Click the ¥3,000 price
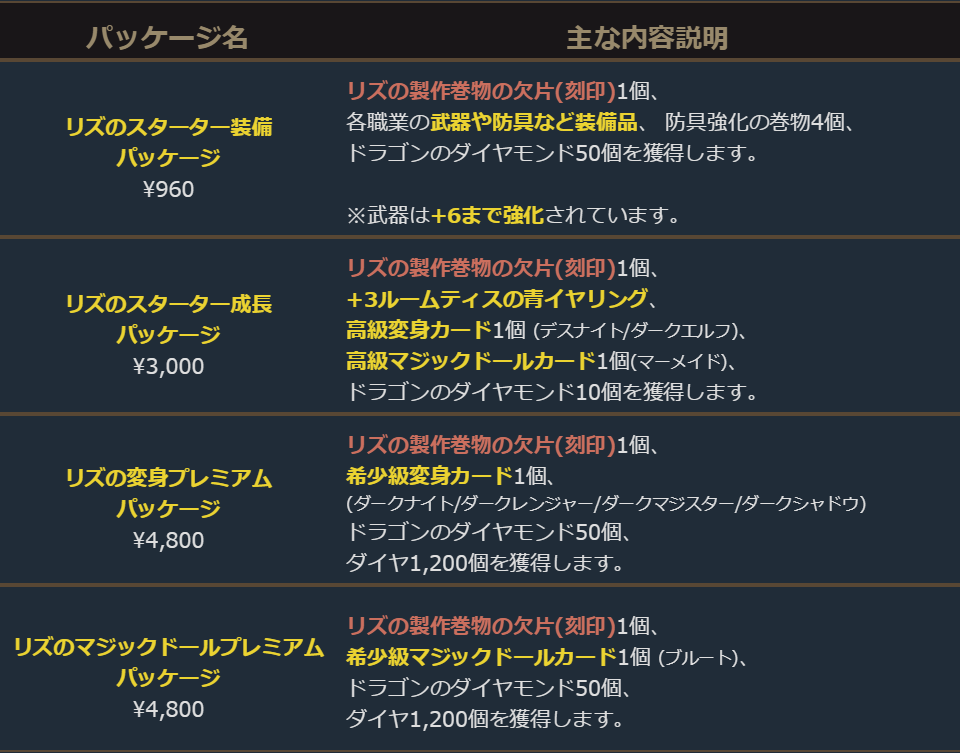Image resolution: width=960 pixels, height=753 pixels. coord(168,365)
